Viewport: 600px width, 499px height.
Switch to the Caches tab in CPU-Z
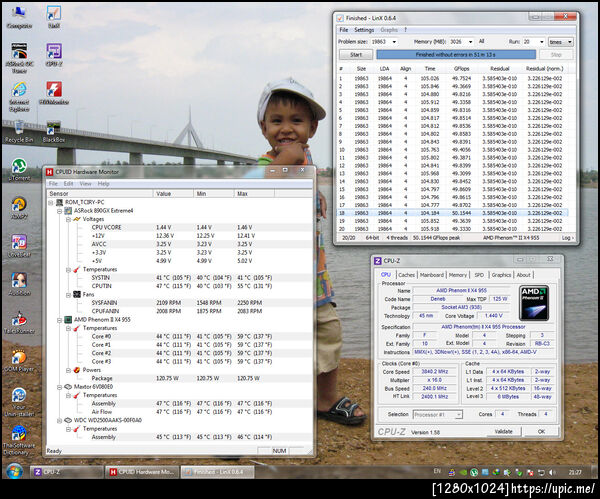[x=406, y=275]
